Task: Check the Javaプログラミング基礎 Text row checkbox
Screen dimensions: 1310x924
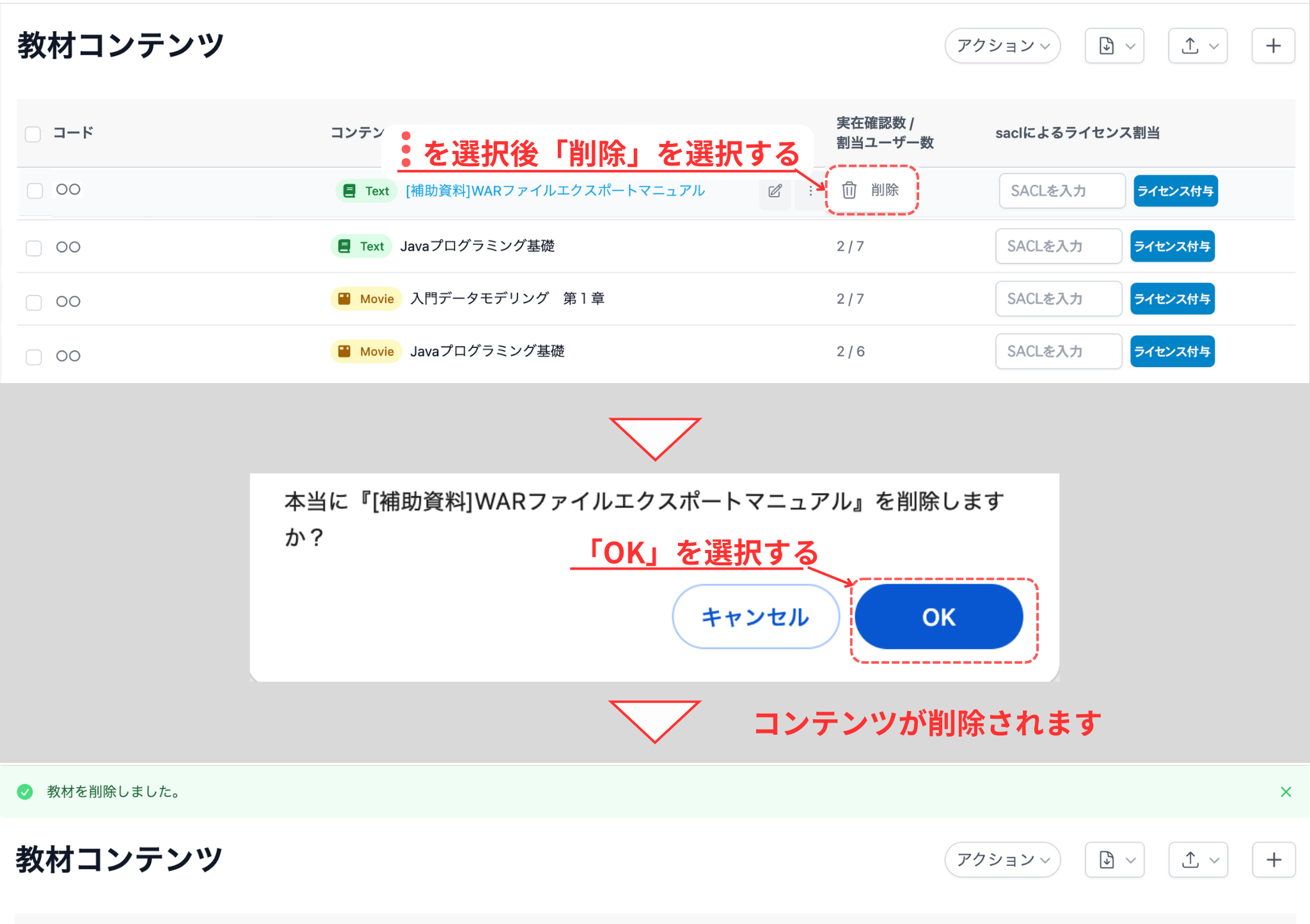Action: point(34,247)
